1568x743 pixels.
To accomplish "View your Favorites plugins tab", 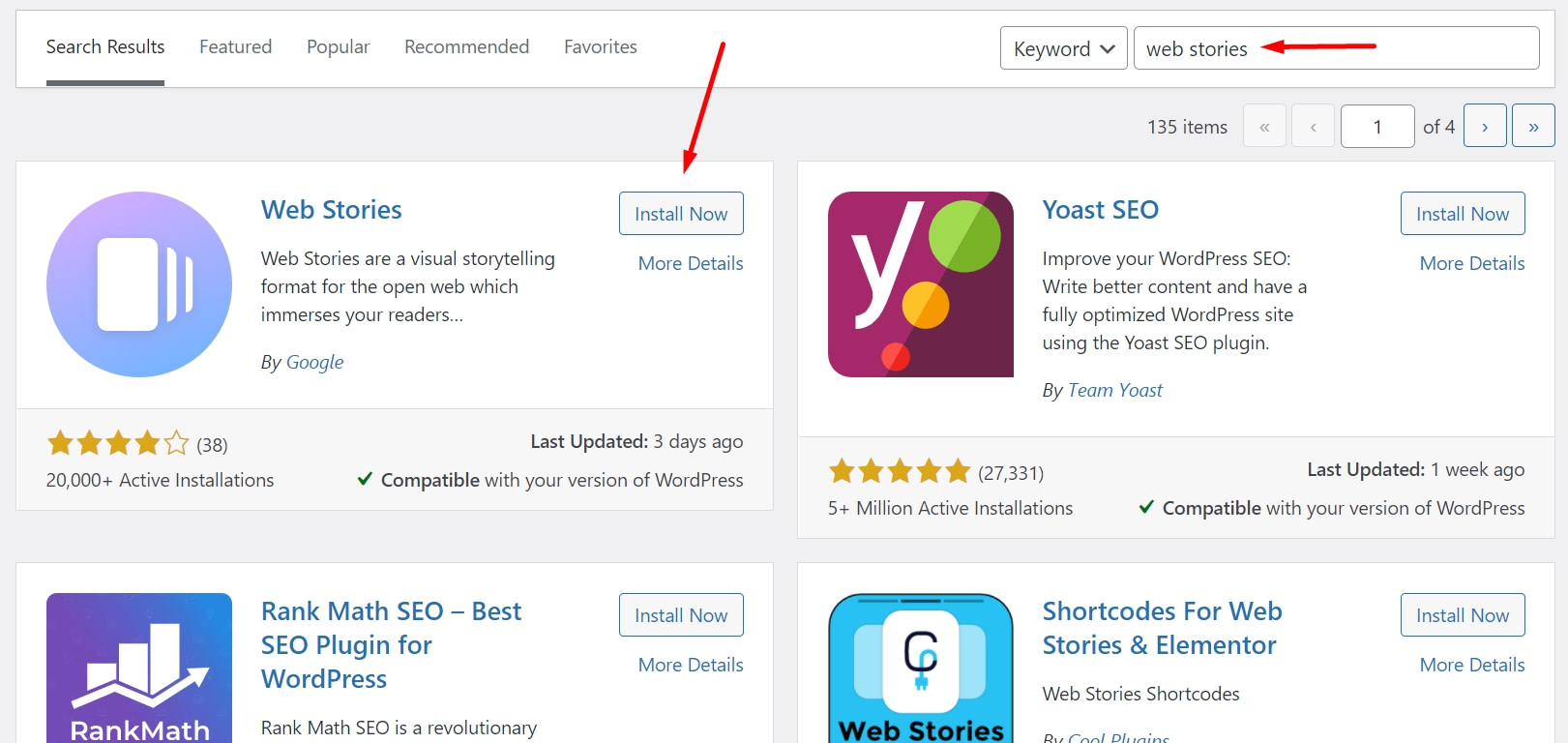I will click(x=600, y=45).
